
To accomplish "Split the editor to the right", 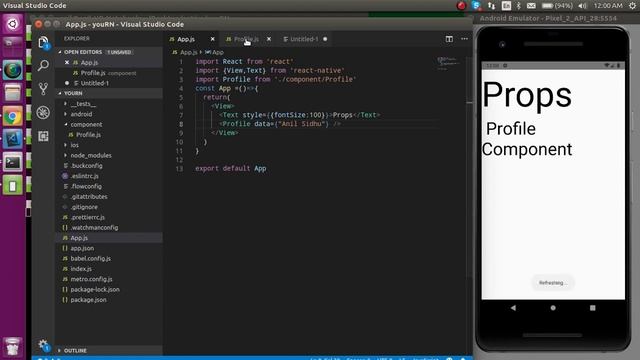I will click(x=449, y=39).
